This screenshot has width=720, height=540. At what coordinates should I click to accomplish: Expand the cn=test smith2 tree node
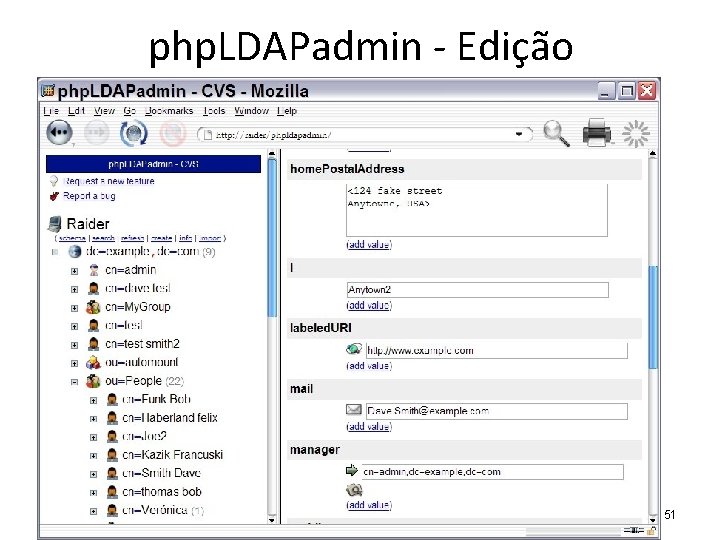tap(74, 345)
